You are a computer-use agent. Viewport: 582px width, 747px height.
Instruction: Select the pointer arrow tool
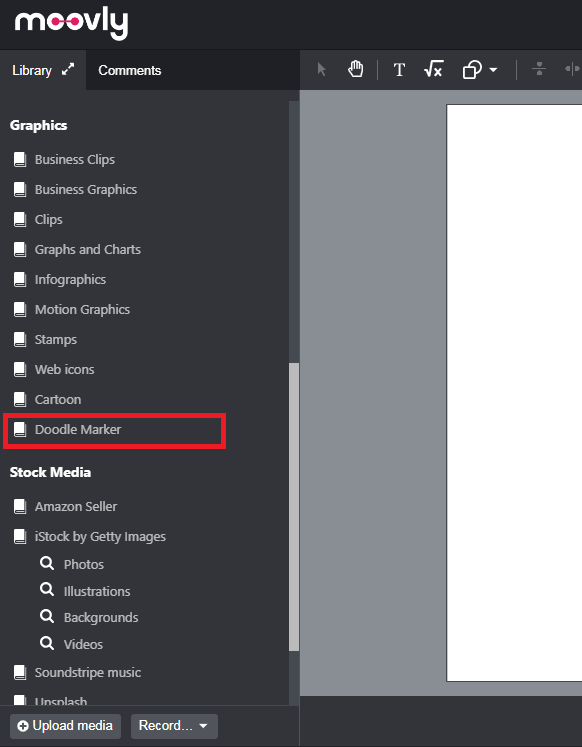point(321,70)
